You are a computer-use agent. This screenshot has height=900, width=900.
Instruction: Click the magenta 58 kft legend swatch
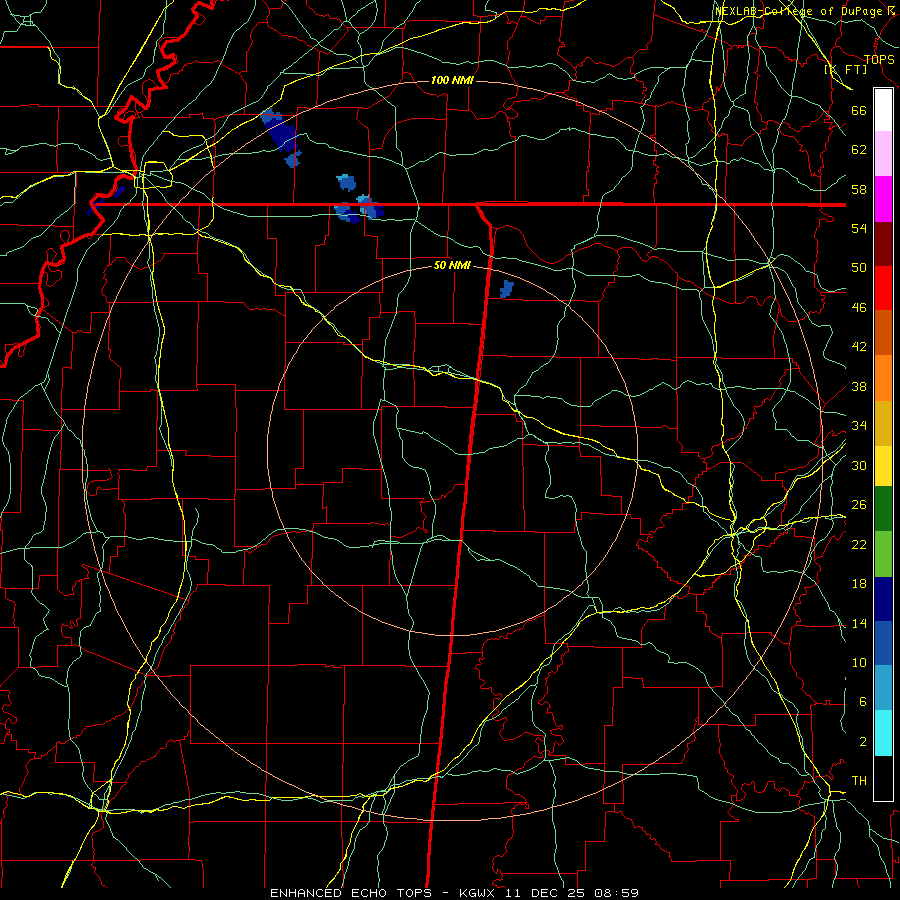coord(883,199)
